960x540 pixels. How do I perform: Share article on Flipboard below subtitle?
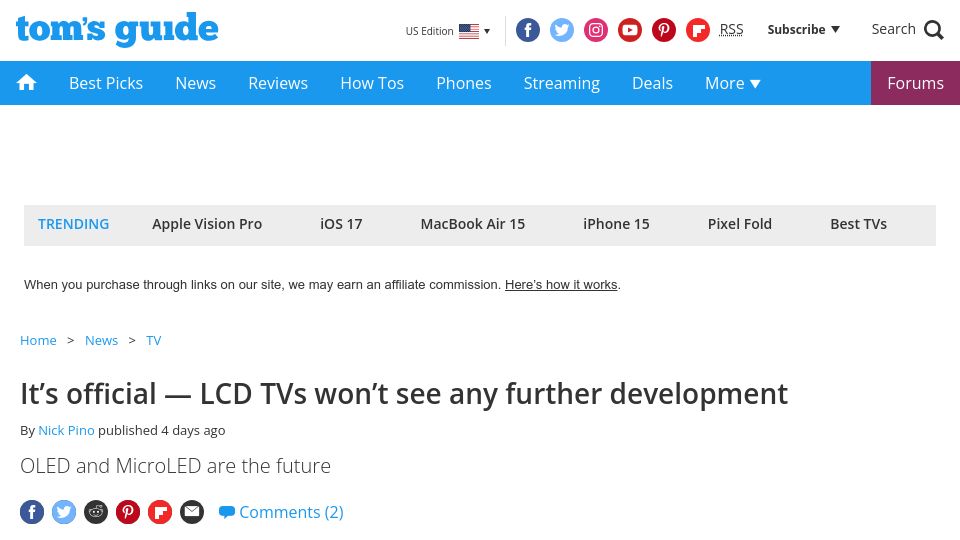(160, 512)
